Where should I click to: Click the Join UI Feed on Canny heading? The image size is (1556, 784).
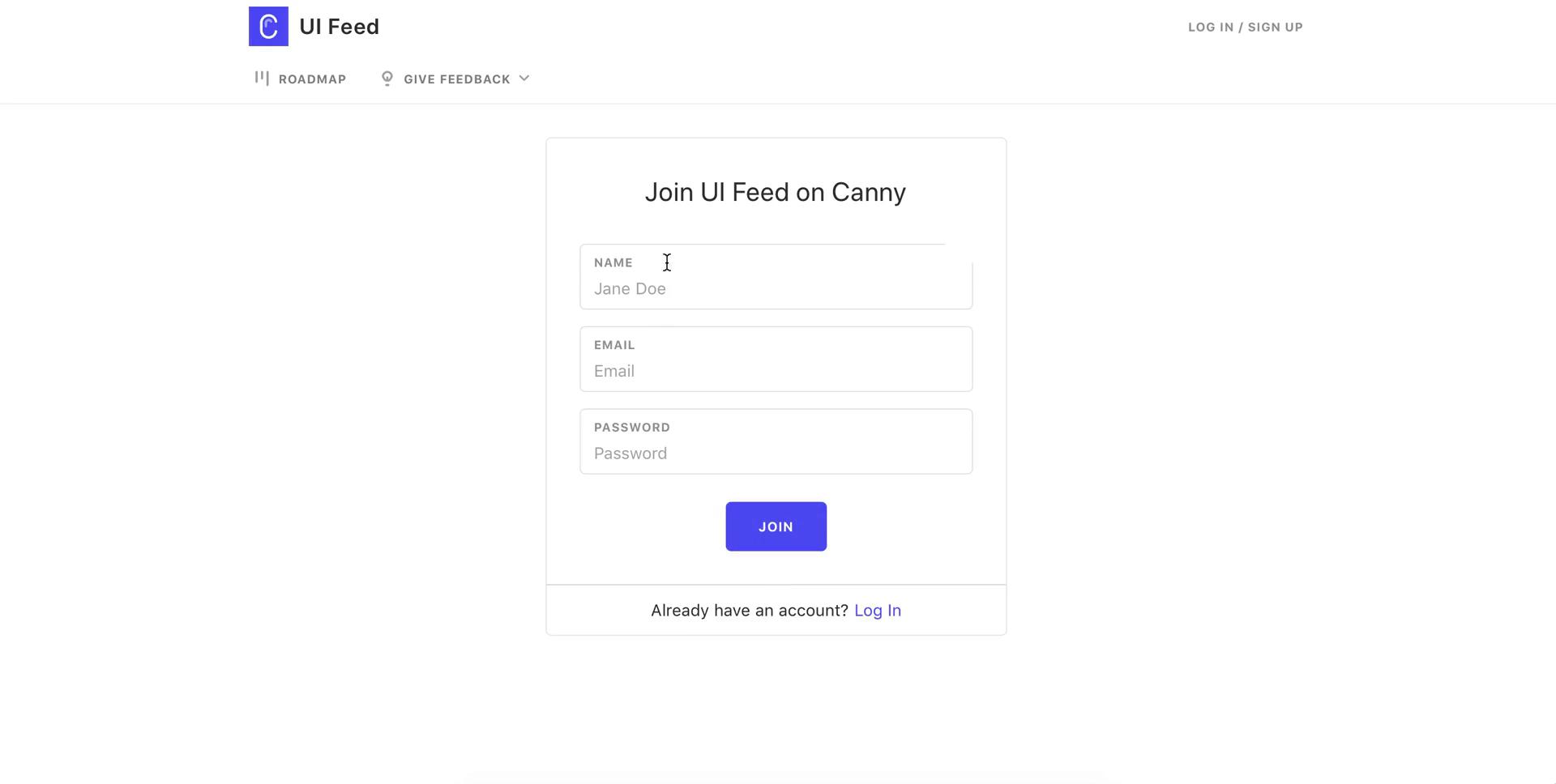click(x=775, y=192)
